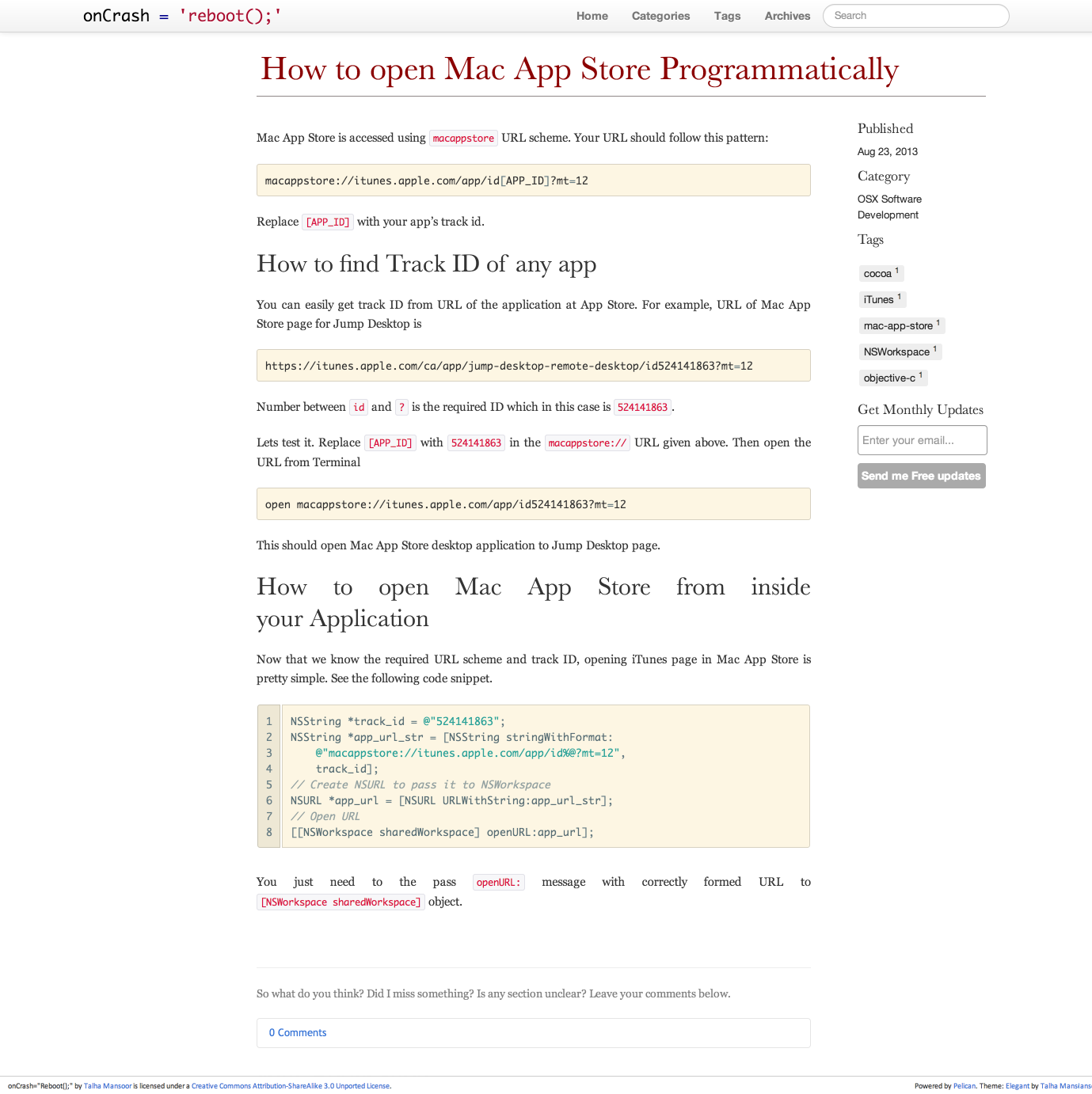Open the Pelican link in footer
This screenshot has height=1094, width=1092.
coord(965,1086)
